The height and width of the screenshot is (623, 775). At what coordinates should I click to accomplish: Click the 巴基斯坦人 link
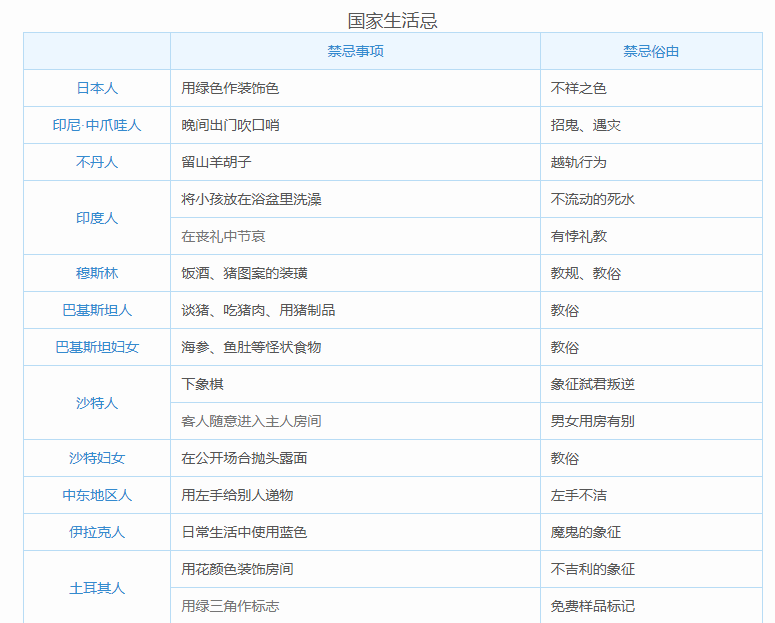[x=97, y=310]
